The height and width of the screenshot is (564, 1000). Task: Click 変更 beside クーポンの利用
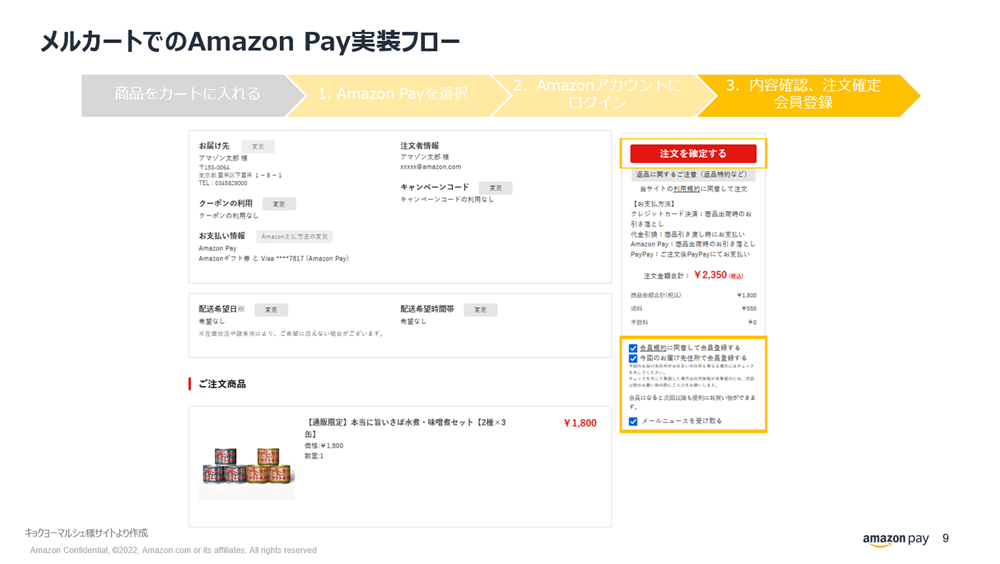coord(279,204)
